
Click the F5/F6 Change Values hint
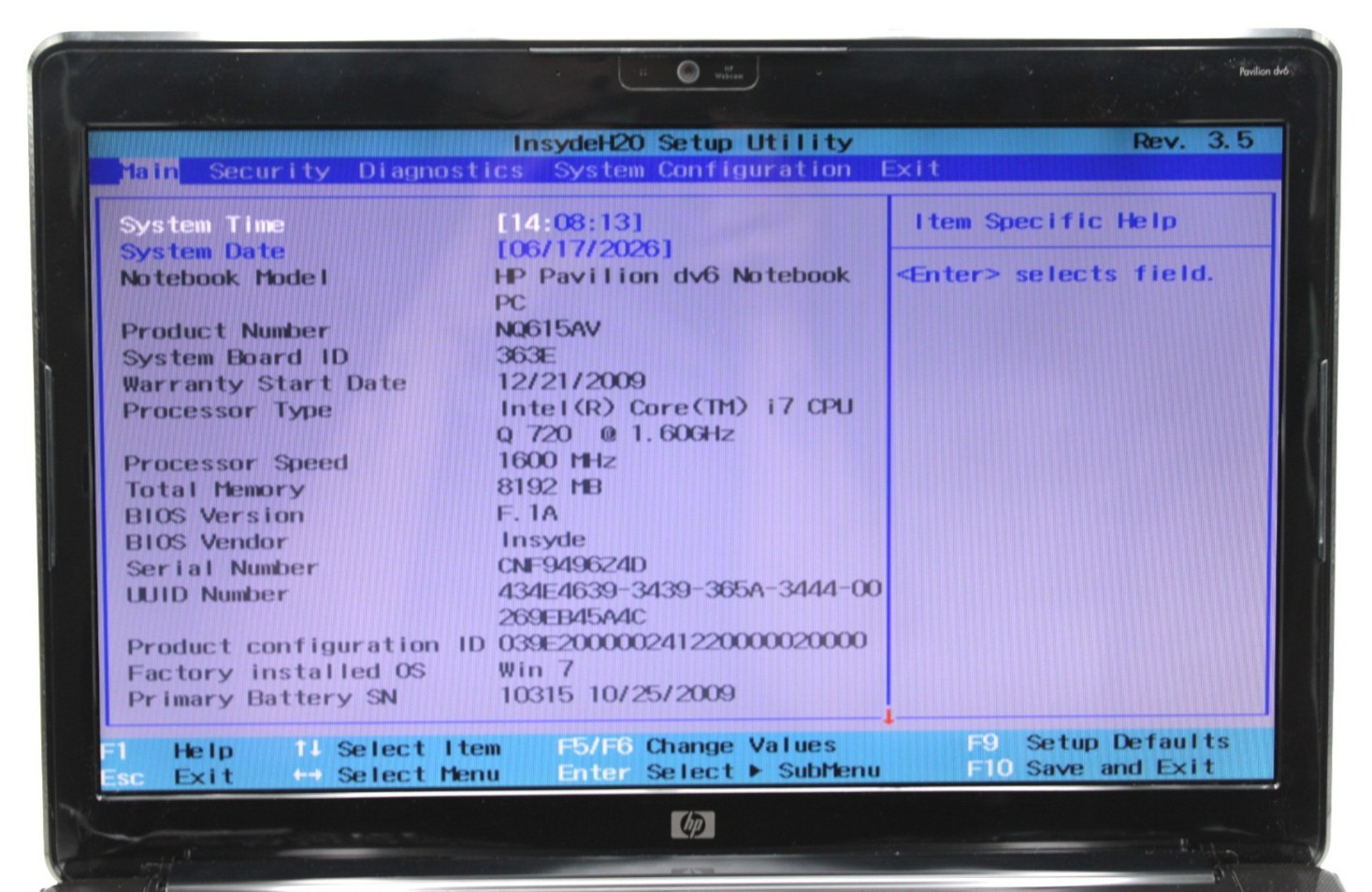pos(696,746)
